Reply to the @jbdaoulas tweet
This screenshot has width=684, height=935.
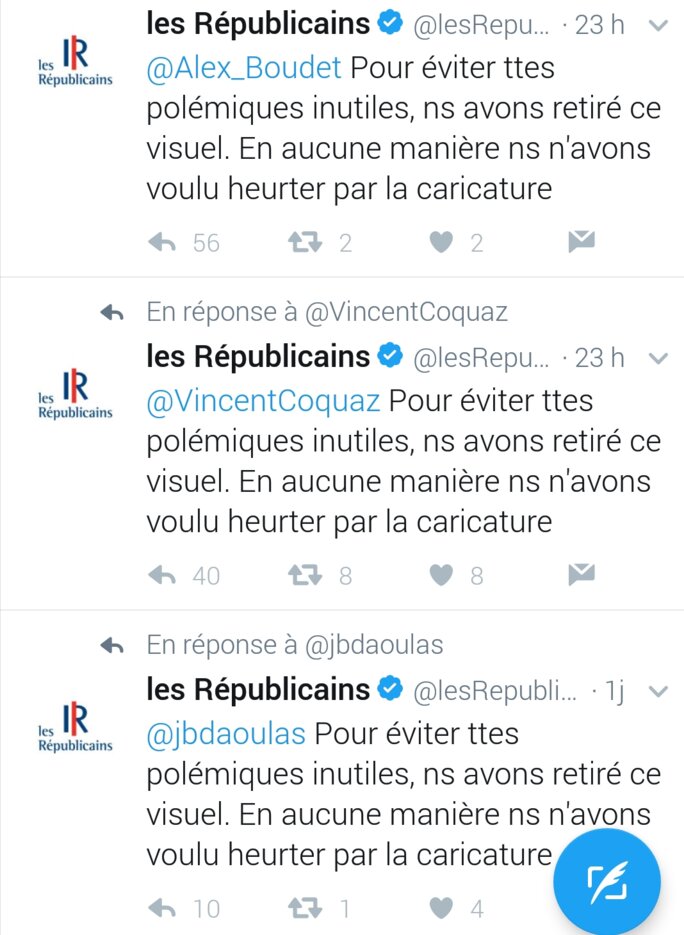tap(162, 909)
